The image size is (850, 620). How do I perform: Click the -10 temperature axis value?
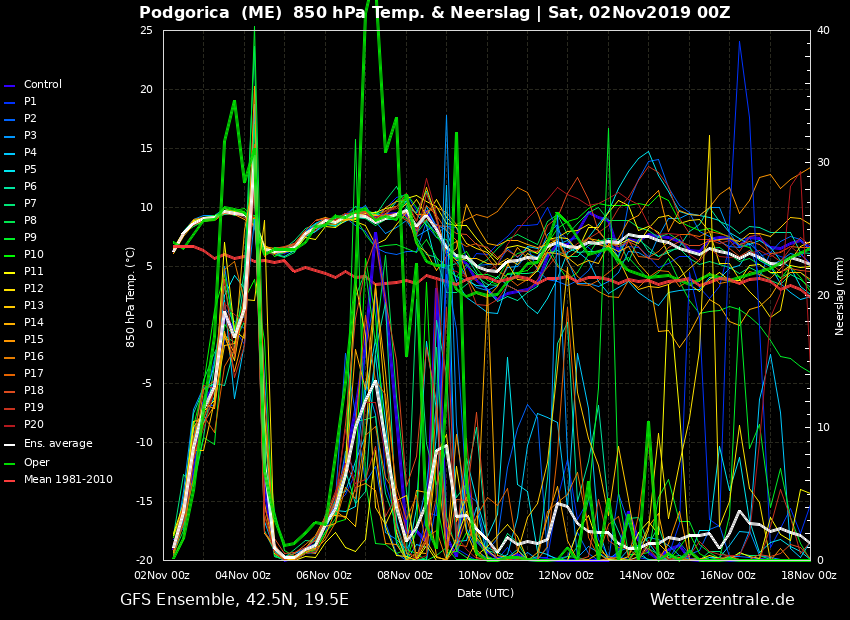pyautogui.click(x=145, y=443)
